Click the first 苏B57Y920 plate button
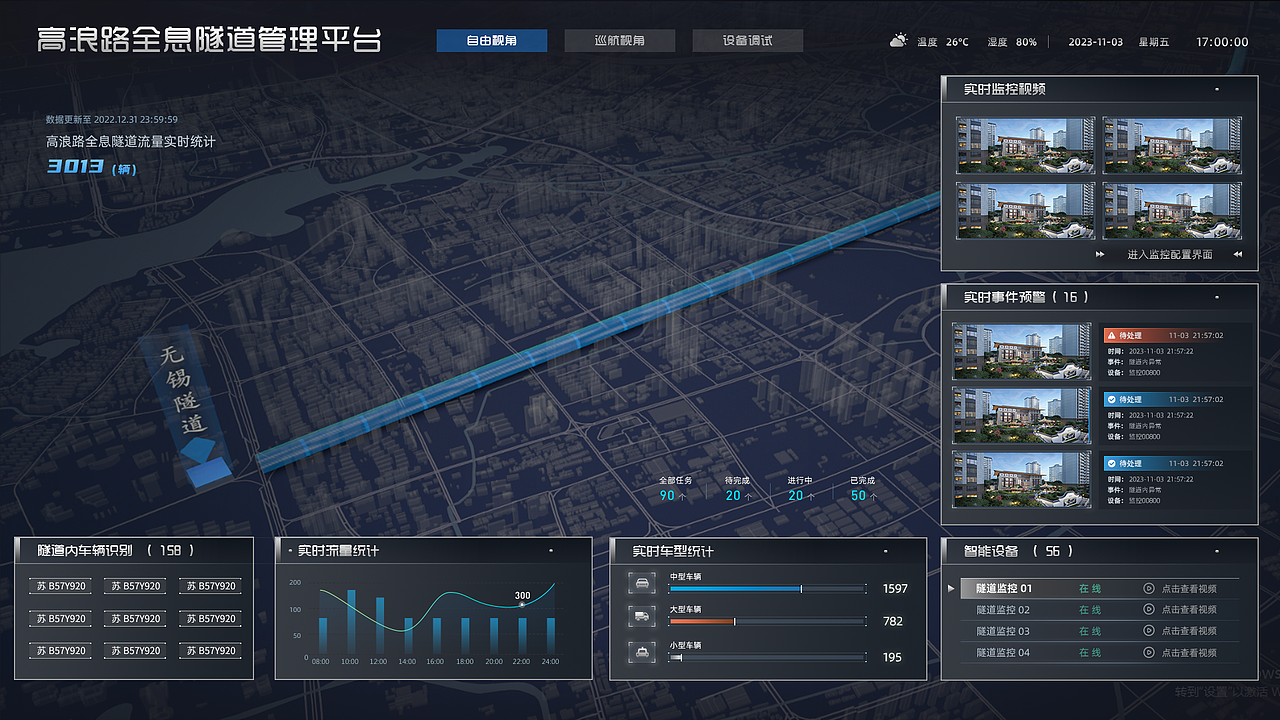Image resolution: width=1280 pixels, height=720 pixels. coord(59,586)
